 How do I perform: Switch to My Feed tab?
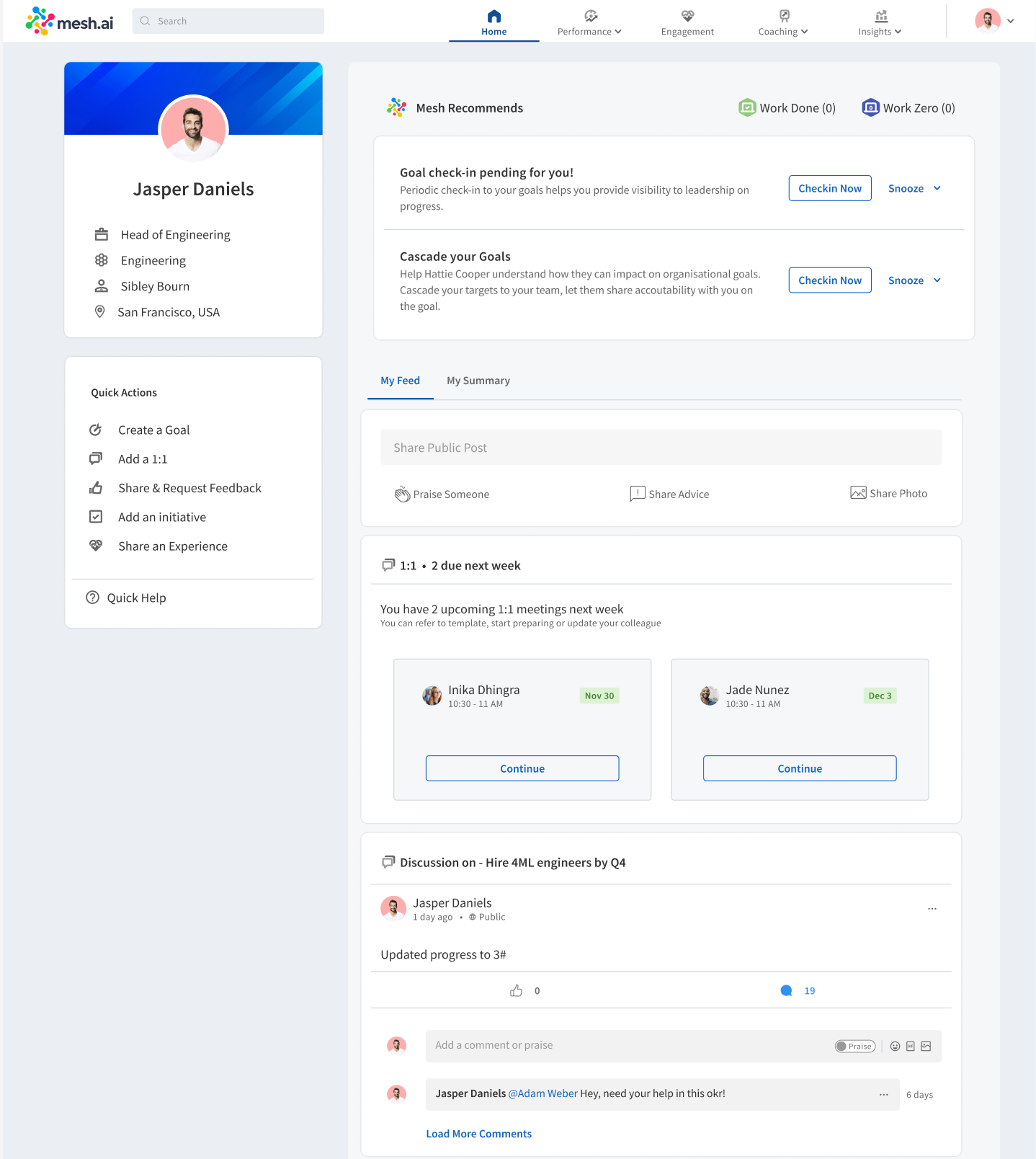click(400, 381)
